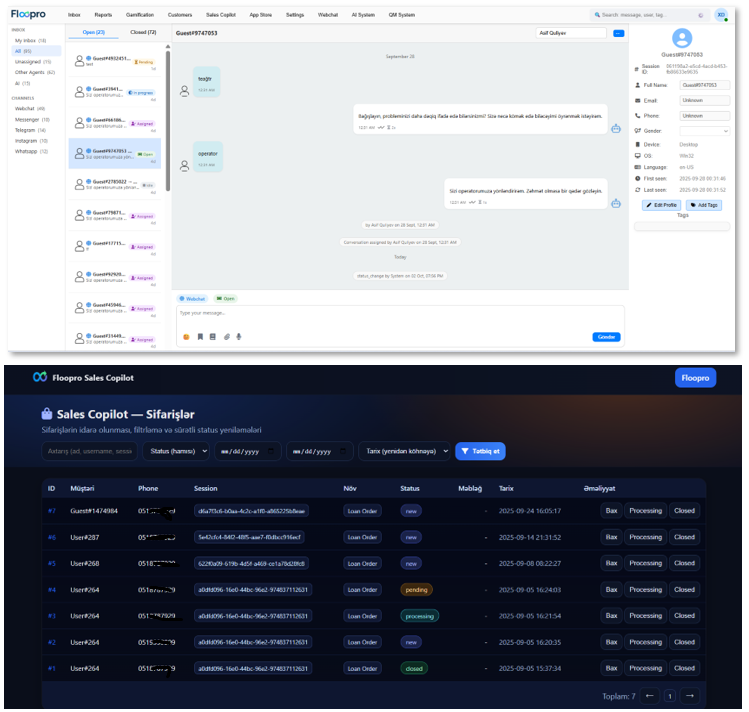Click the orange pending status badge

tap(417, 590)
